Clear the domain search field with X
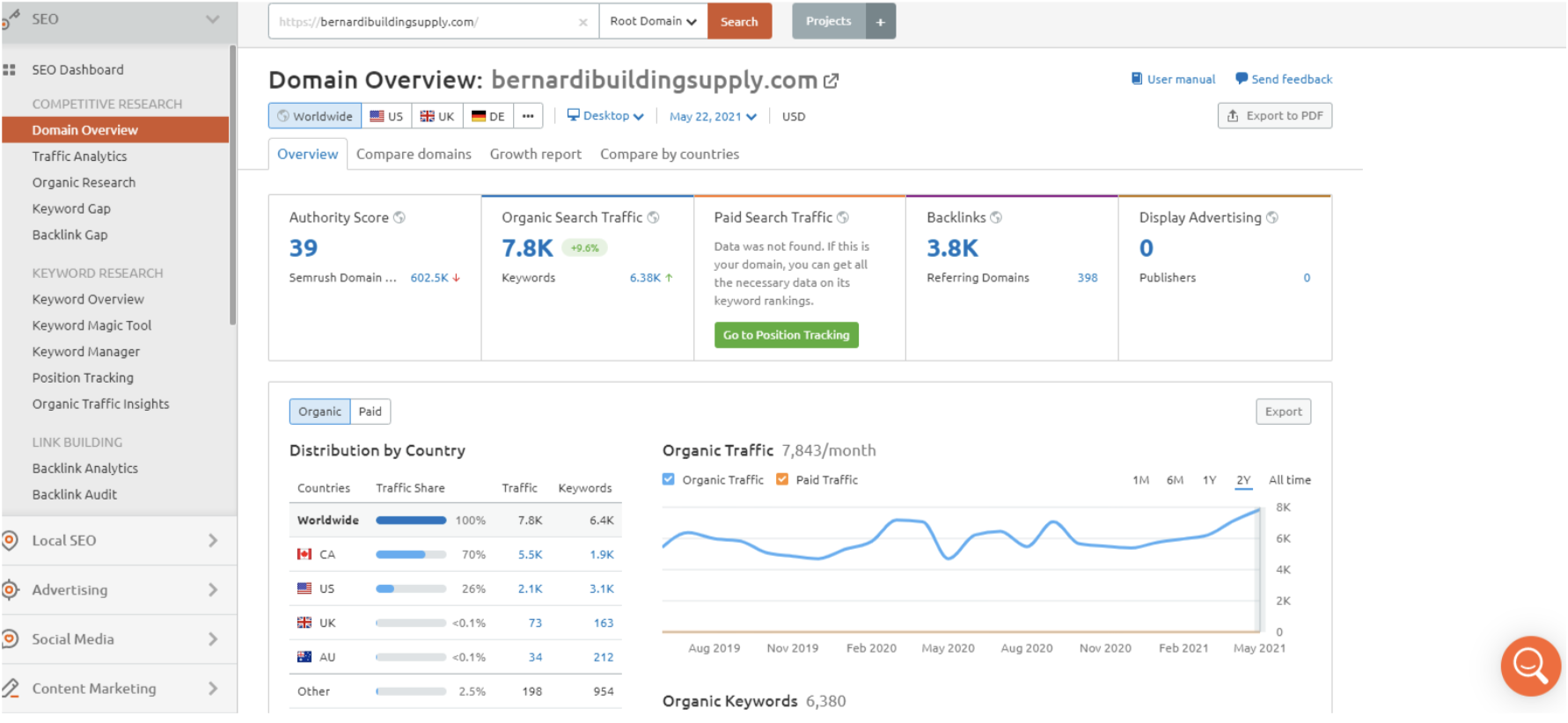 pyautogui.click(x=583, y=23)
